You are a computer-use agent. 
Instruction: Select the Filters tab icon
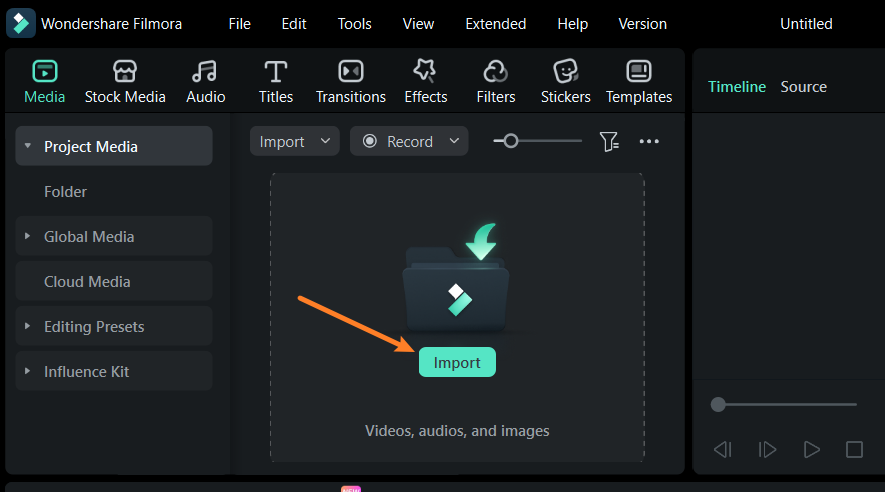point(496,72)
